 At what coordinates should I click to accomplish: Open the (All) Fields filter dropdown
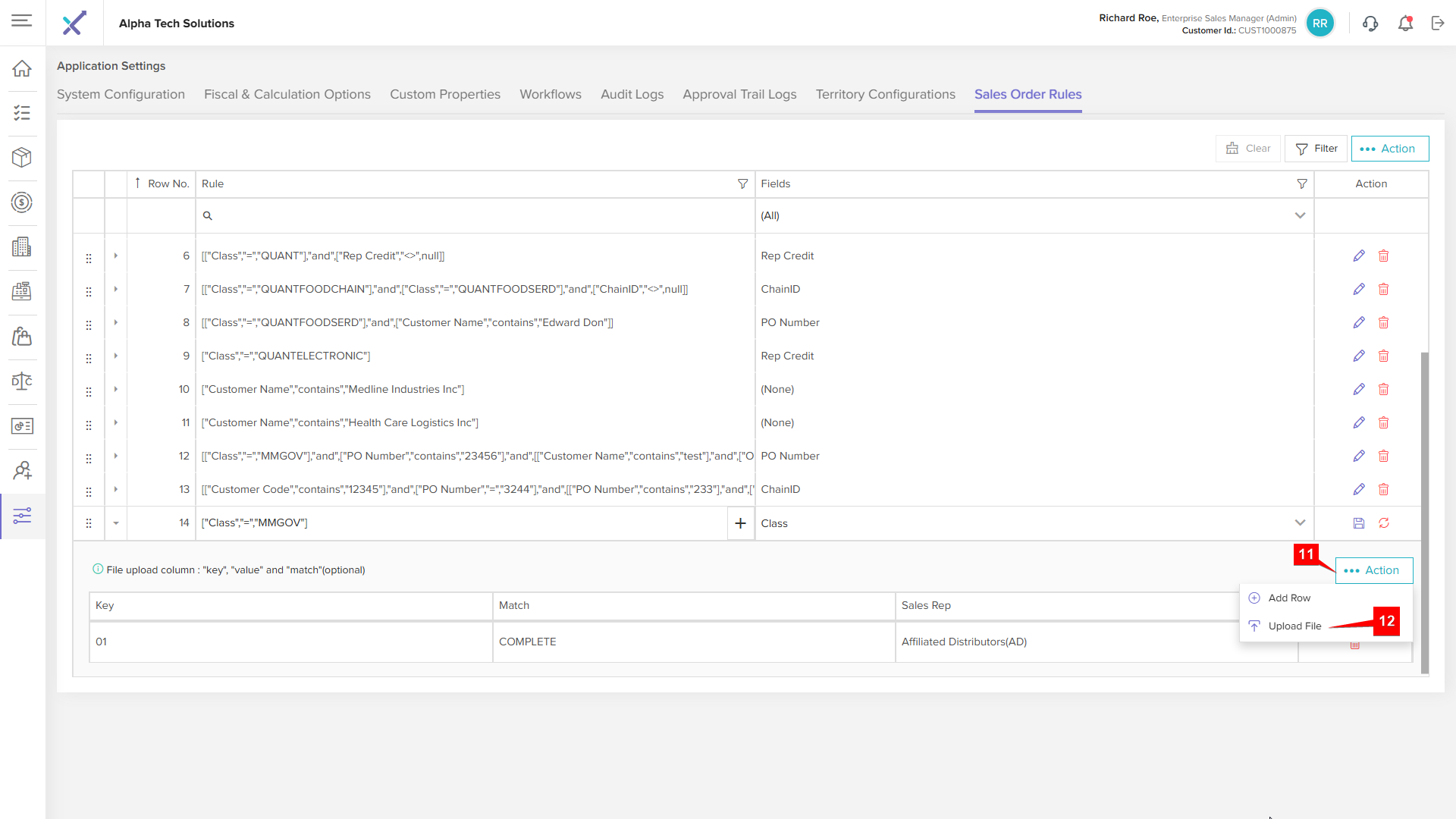point(1300,215)
